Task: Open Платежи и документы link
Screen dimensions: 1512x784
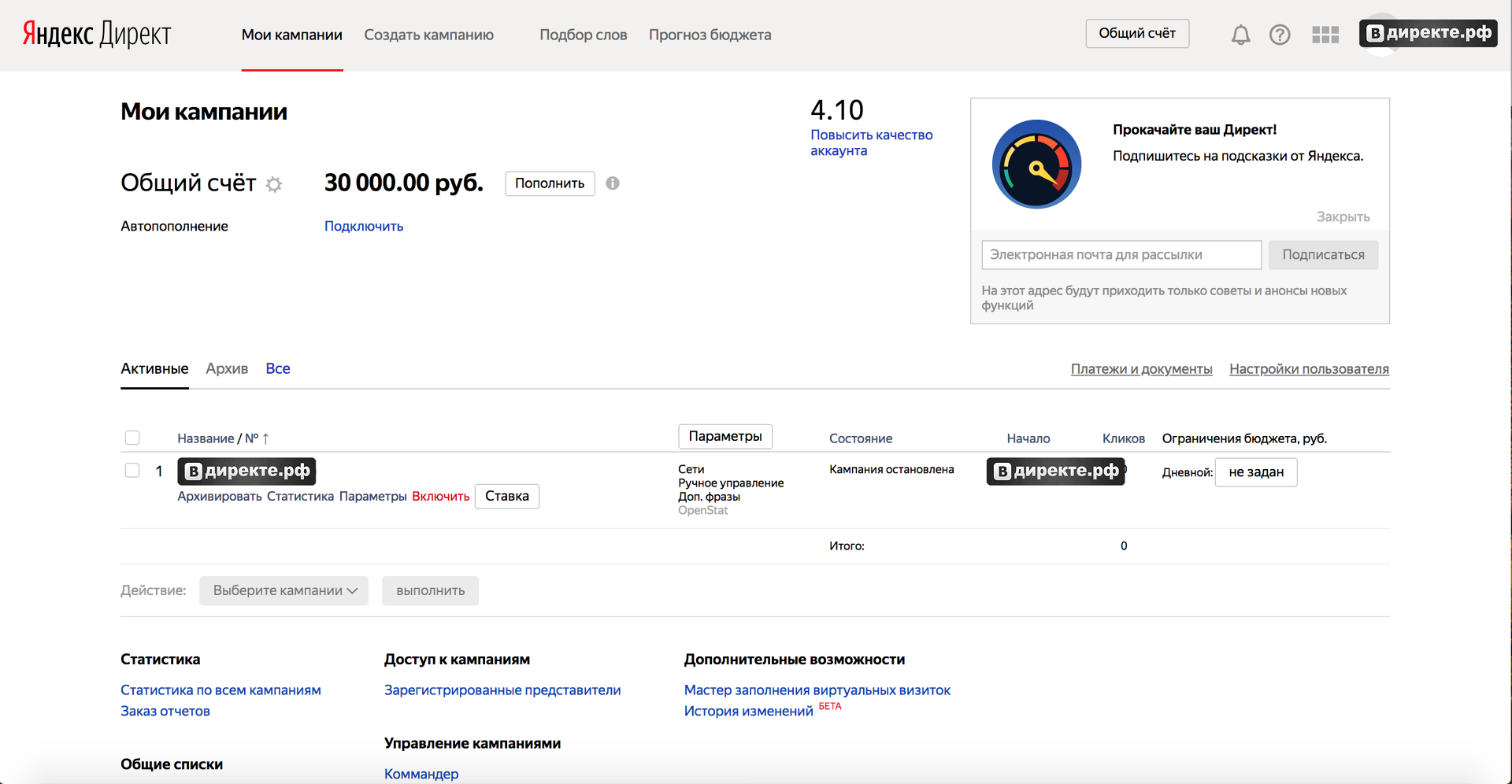Action: coord(1141,369)
